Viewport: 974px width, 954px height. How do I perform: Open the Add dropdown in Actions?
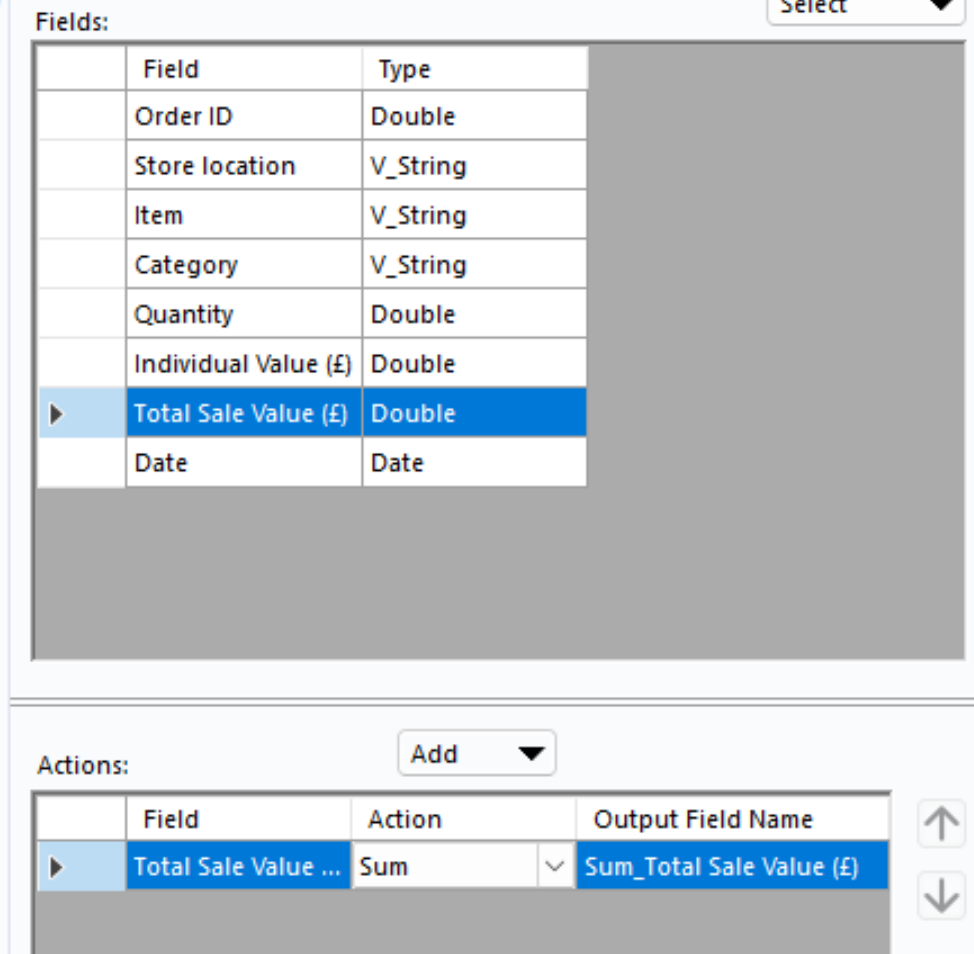tap(476, 753)
